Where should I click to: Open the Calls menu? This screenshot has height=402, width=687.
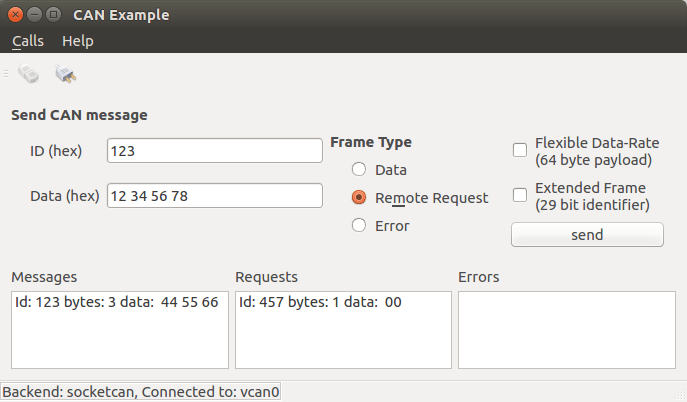click(x=28, y=41)
